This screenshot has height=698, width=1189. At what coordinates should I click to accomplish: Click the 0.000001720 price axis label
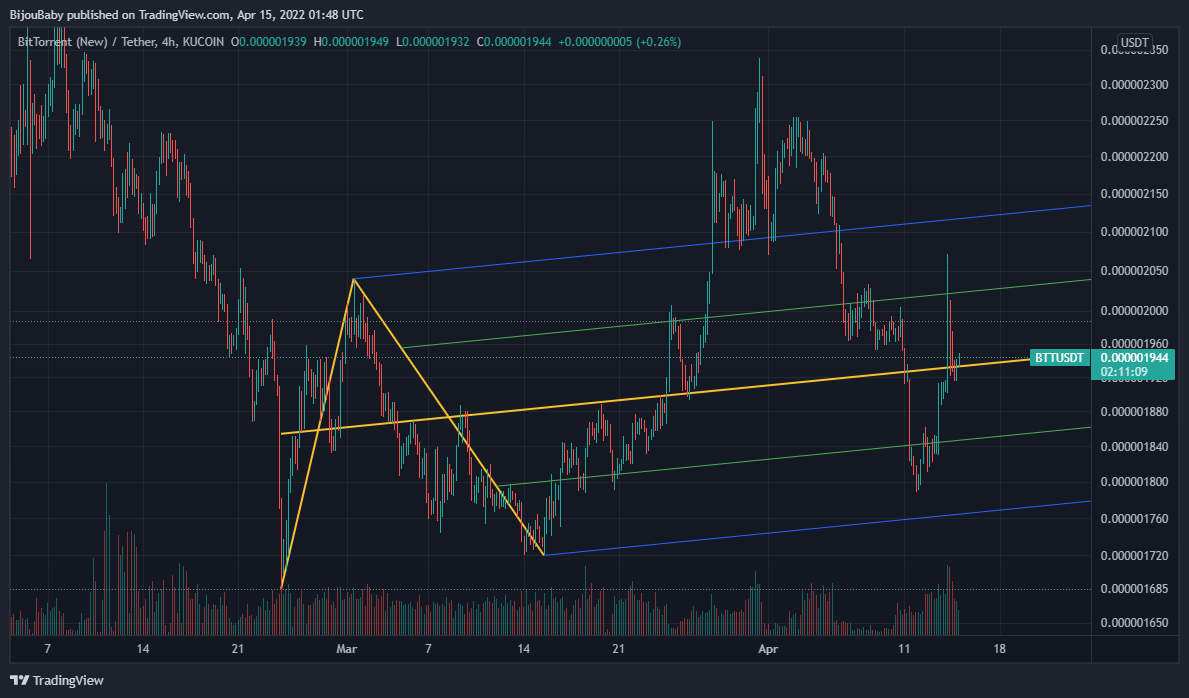click(1134, 556)
